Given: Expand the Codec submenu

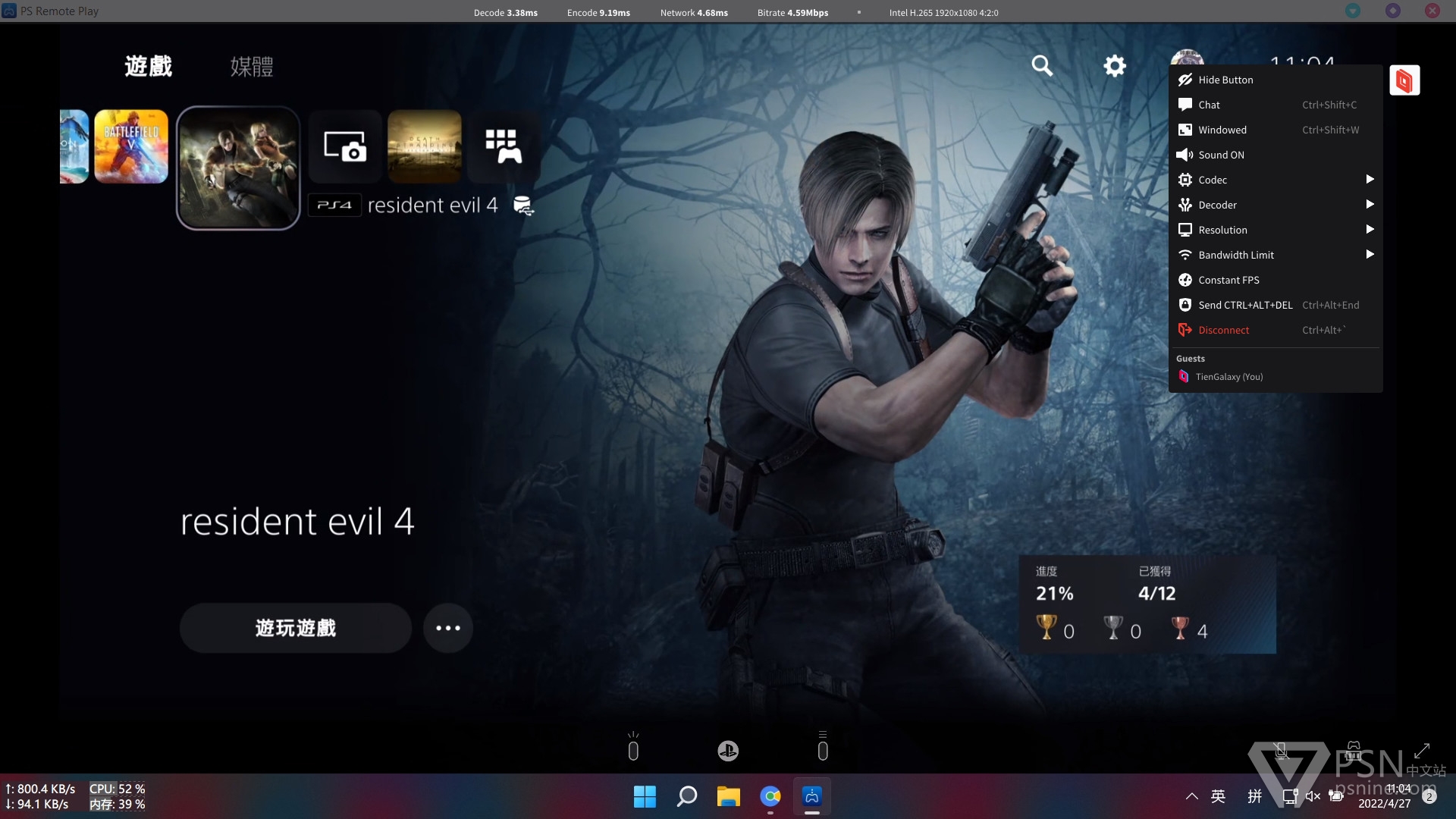Looking at the screenshot, I should (x=1276, y=180).
